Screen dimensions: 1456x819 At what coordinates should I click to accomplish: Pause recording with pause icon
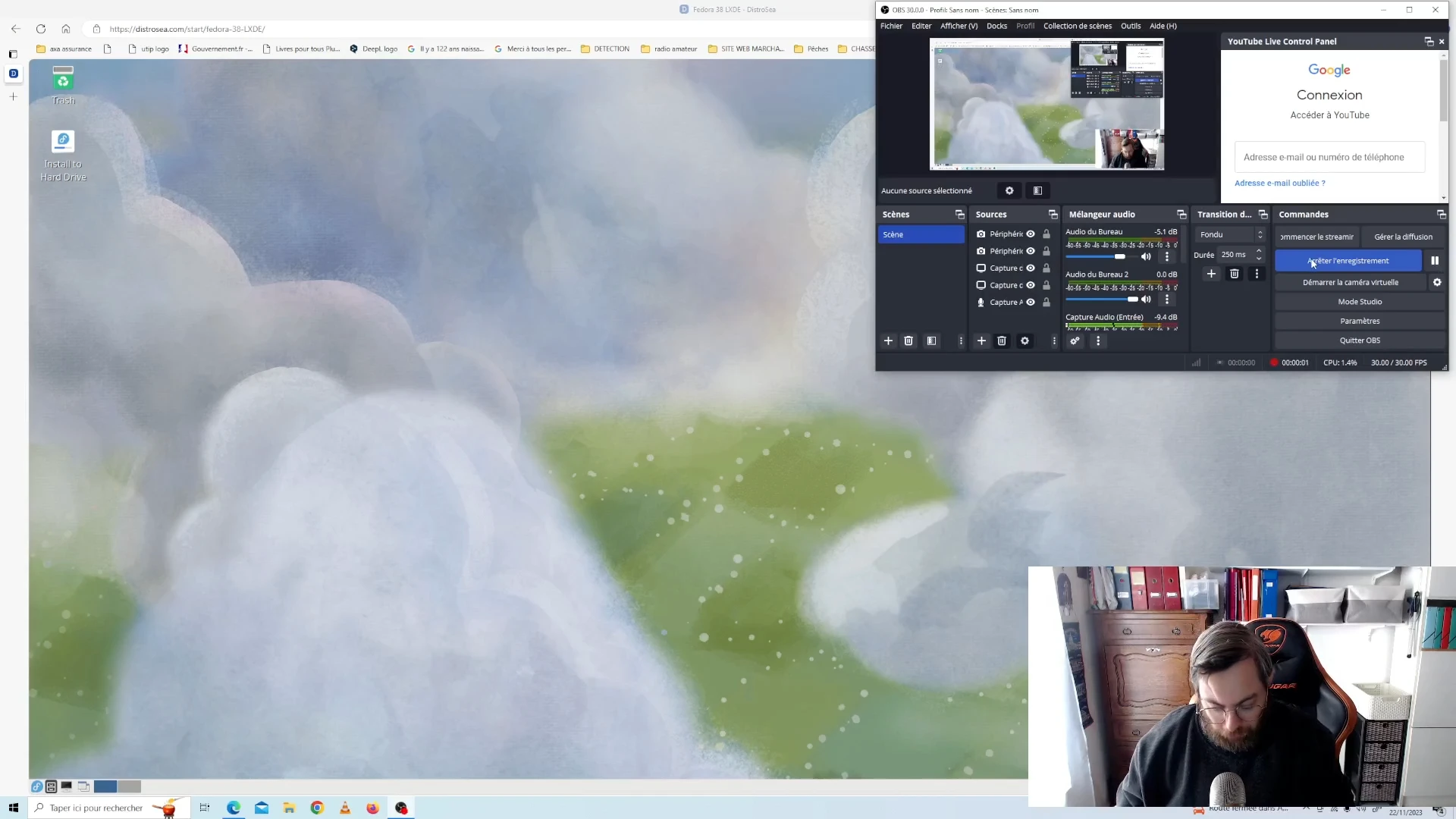(x=1435, y=261)
